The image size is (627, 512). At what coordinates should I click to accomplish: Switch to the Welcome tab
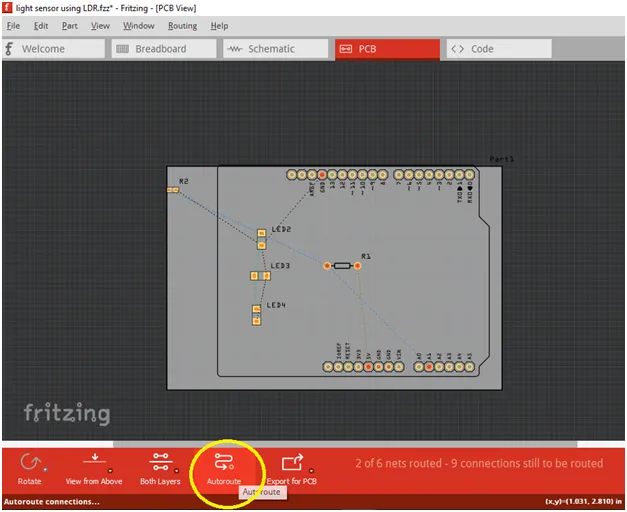(x=53, y=49)
